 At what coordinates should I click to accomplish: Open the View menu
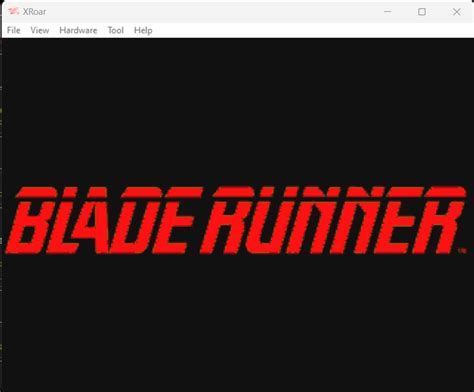[x=40, y=30]
